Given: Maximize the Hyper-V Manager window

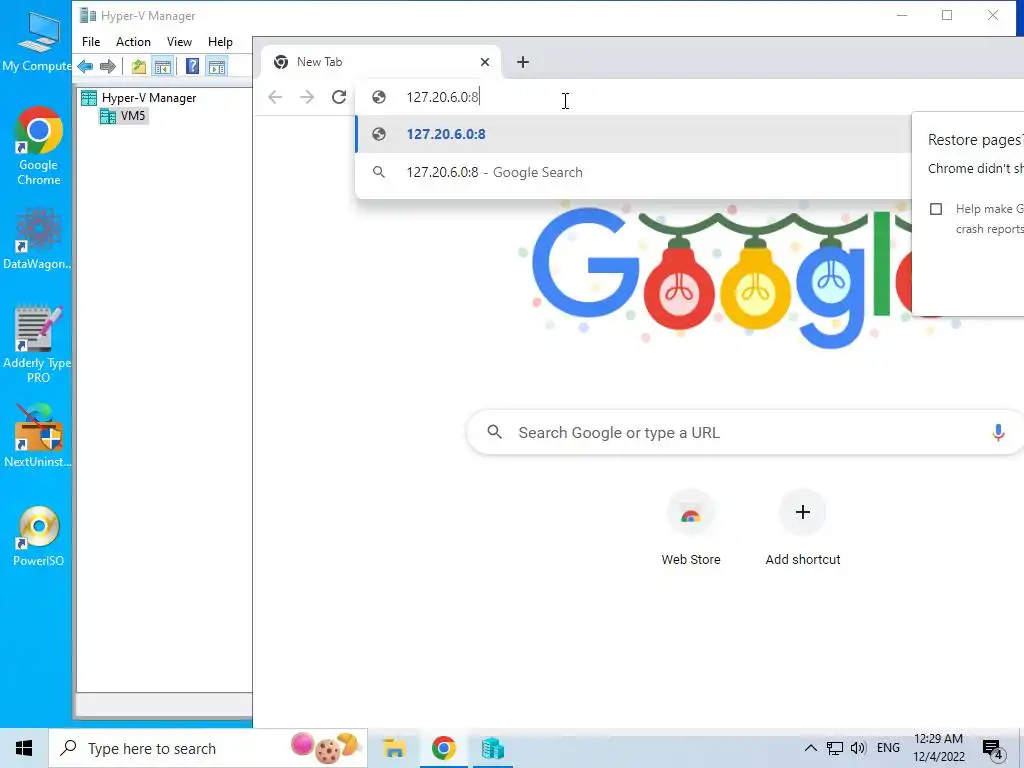Looking at the screenshot, I should point(947,15).
